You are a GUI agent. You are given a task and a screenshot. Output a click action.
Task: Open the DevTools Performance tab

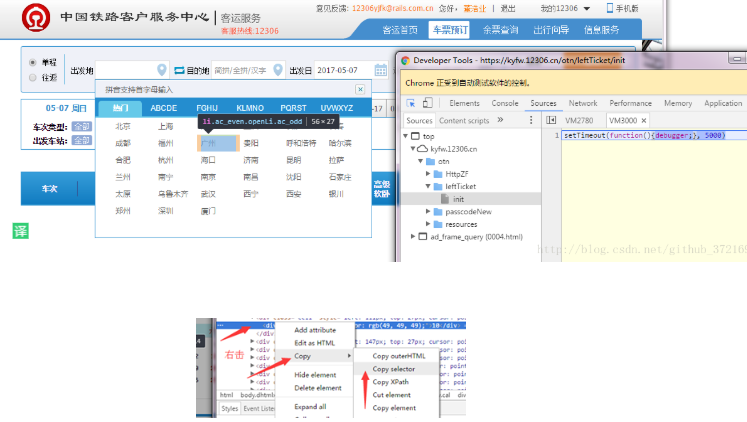(630, 103)
